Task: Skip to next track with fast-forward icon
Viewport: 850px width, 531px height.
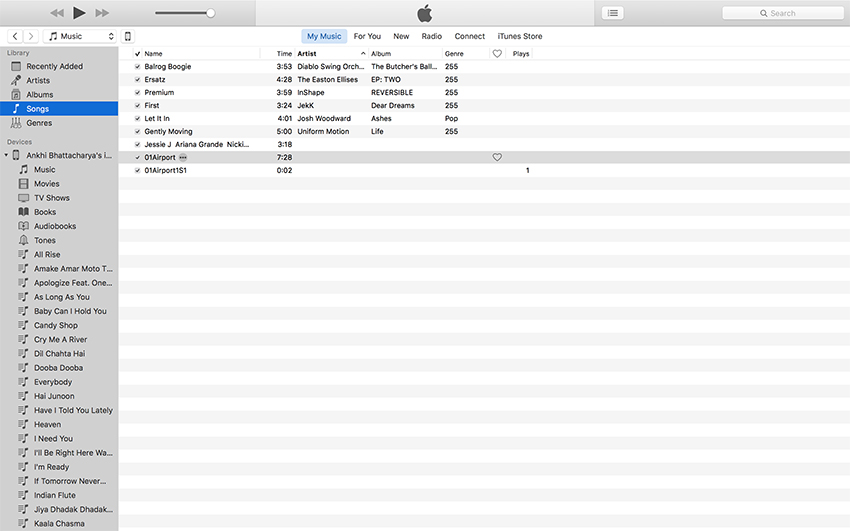Action: [102, 13]
